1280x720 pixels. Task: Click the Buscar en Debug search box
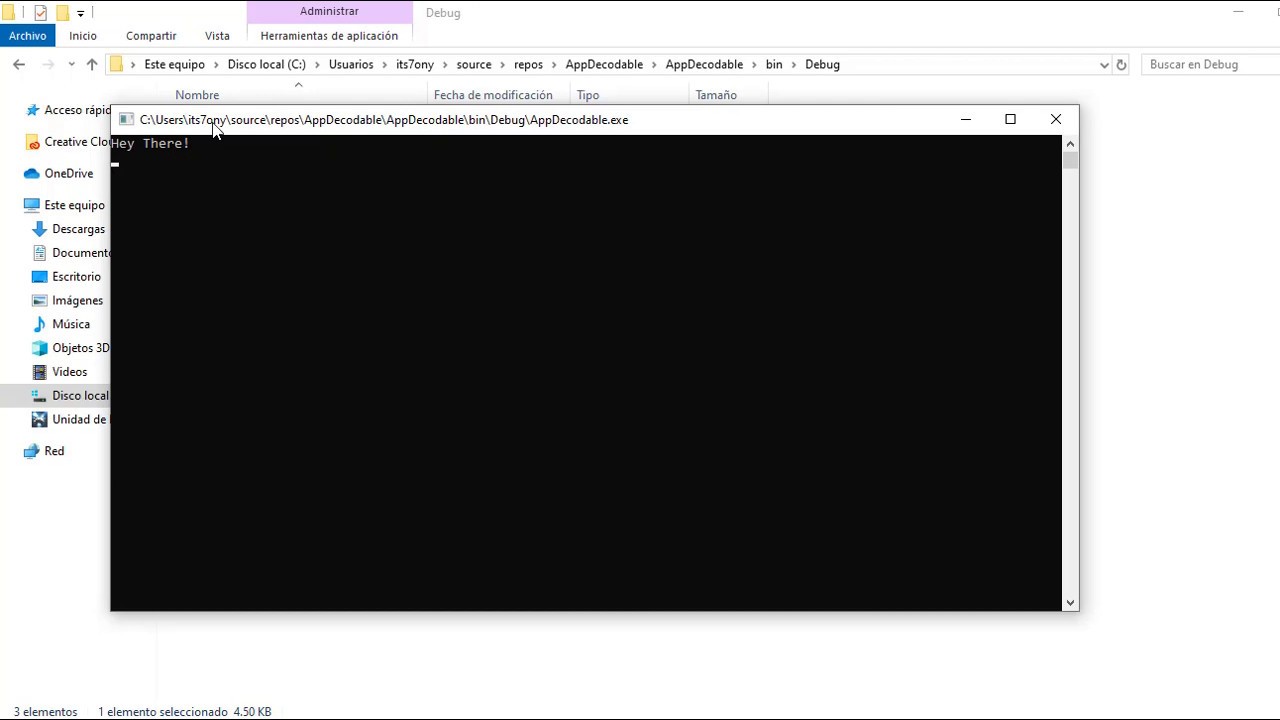tap(1210, 64)
